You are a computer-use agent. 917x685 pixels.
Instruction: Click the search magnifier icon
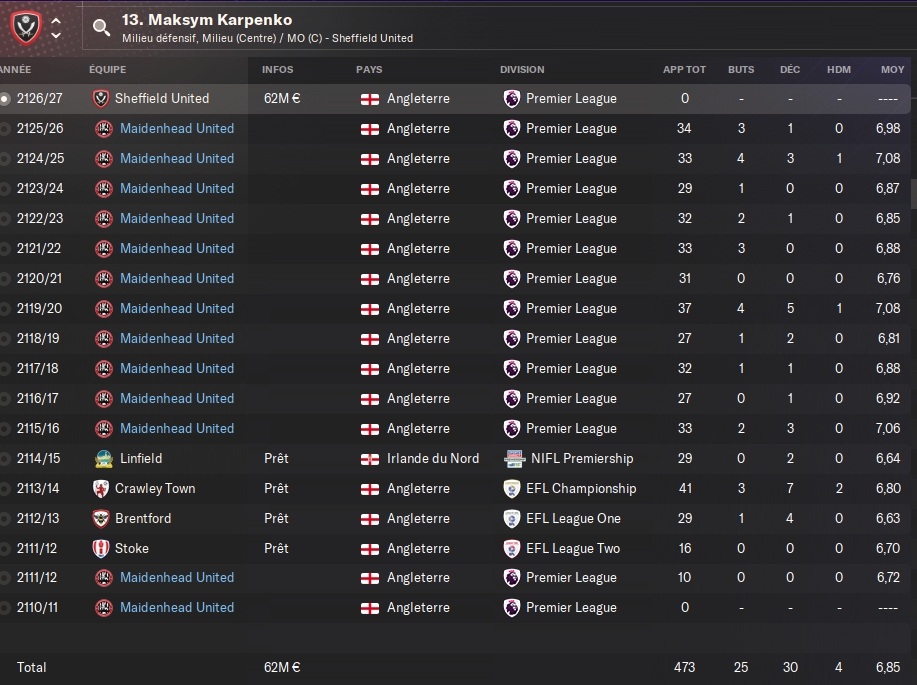[x=101, y=28]
